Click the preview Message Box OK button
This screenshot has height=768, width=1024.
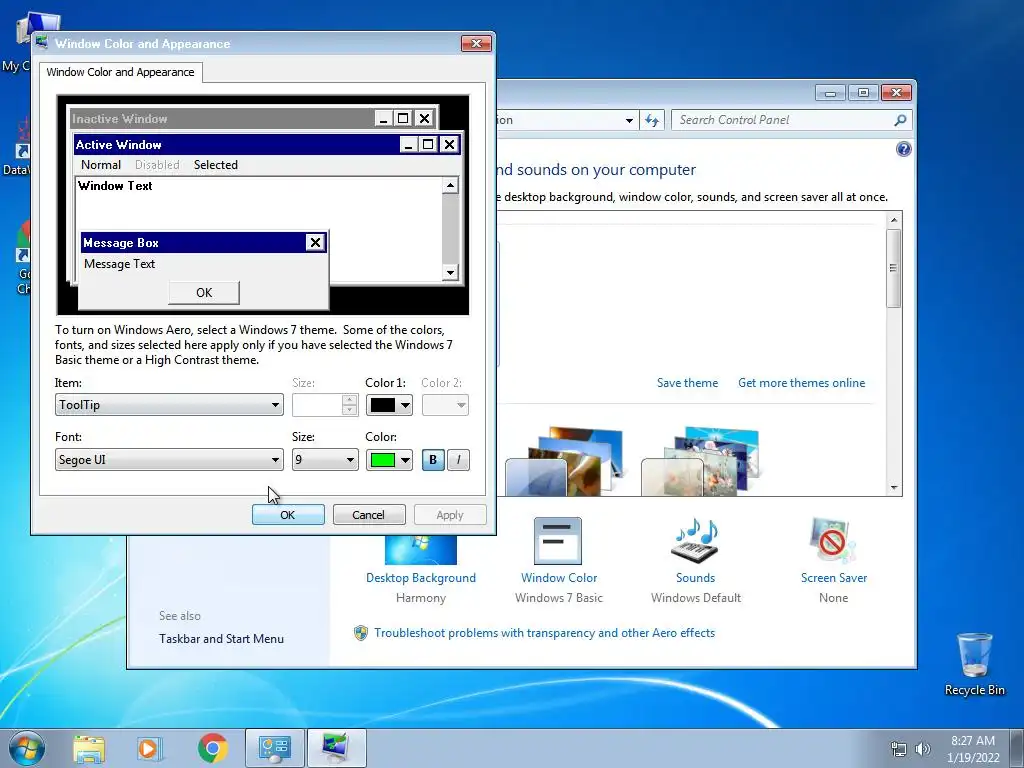204,293
